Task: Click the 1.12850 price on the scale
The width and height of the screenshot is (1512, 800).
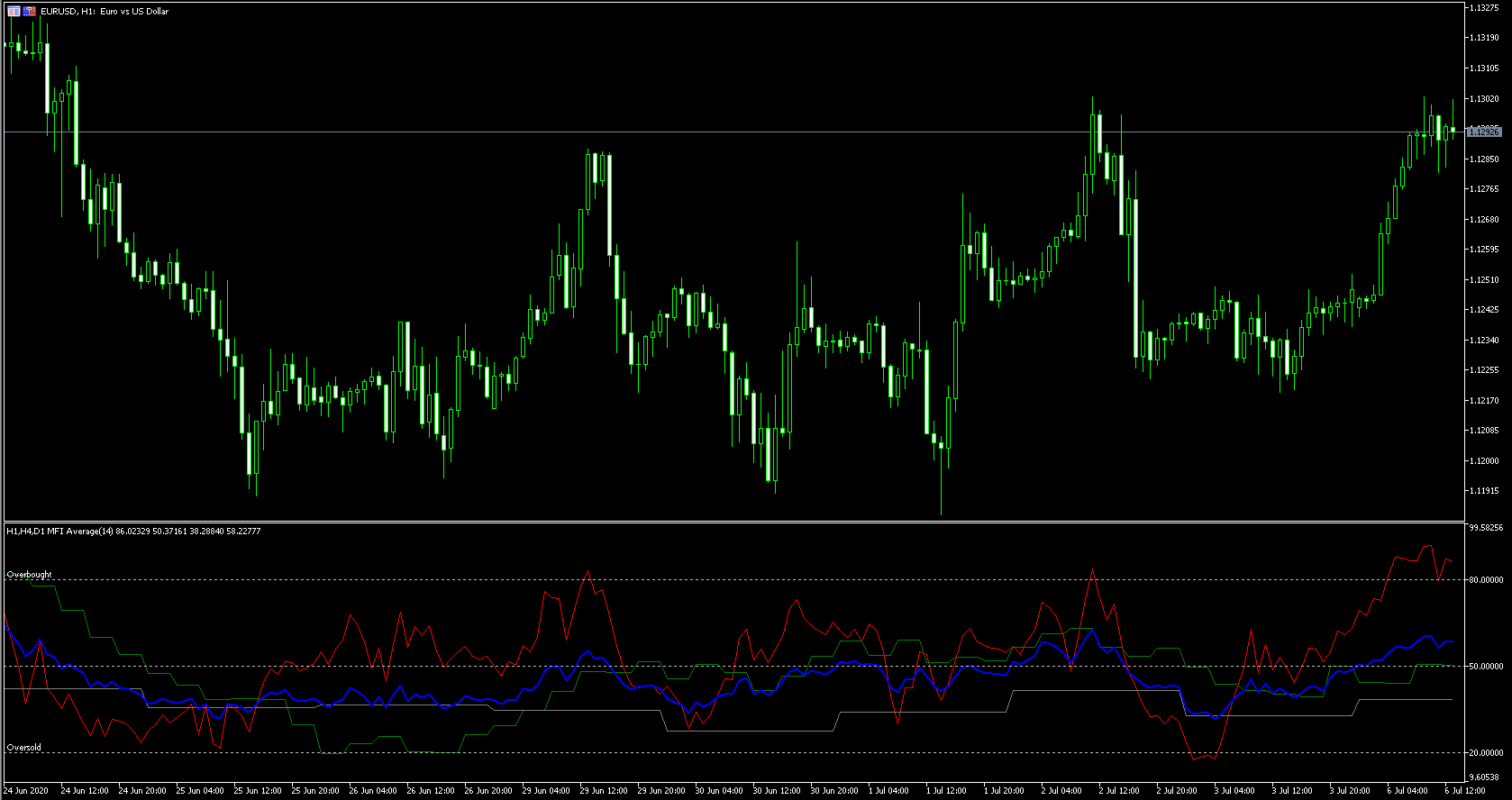Action: click(1484, 159)
